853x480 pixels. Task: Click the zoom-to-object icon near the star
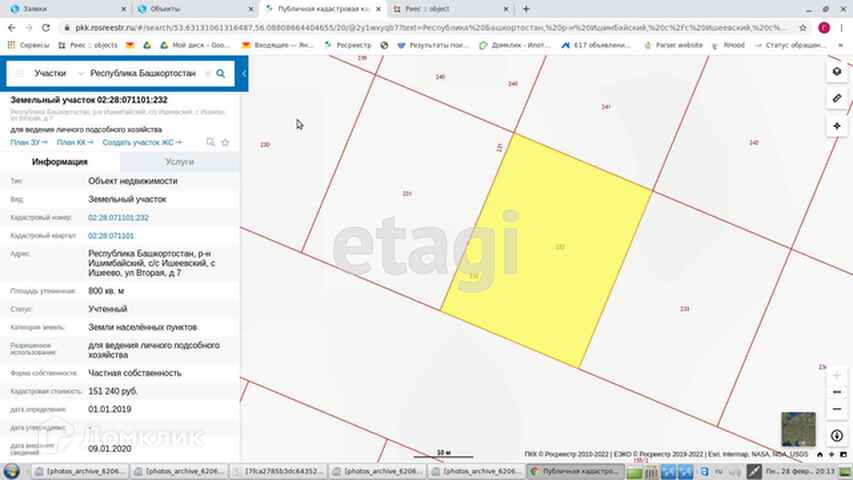(211, 143)
